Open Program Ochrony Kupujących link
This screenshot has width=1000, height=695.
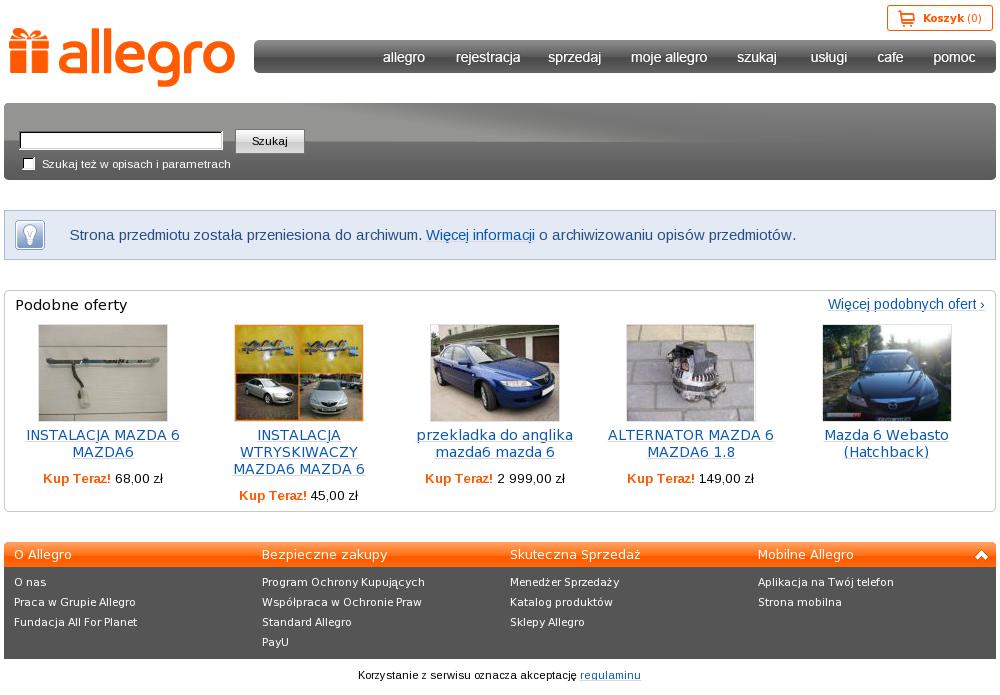pyautogui.click(x=343, y=582)
